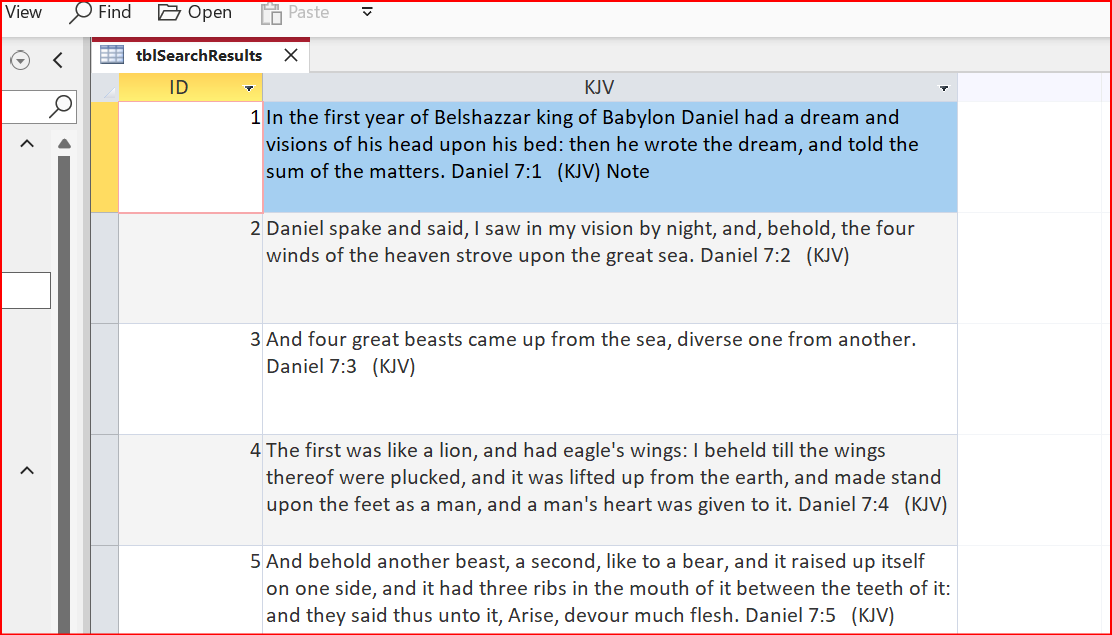The height and width of the screenshot is (635, 1112).
Task: Click the table icon on tblSearchResults tab
Action: point(112,55)
